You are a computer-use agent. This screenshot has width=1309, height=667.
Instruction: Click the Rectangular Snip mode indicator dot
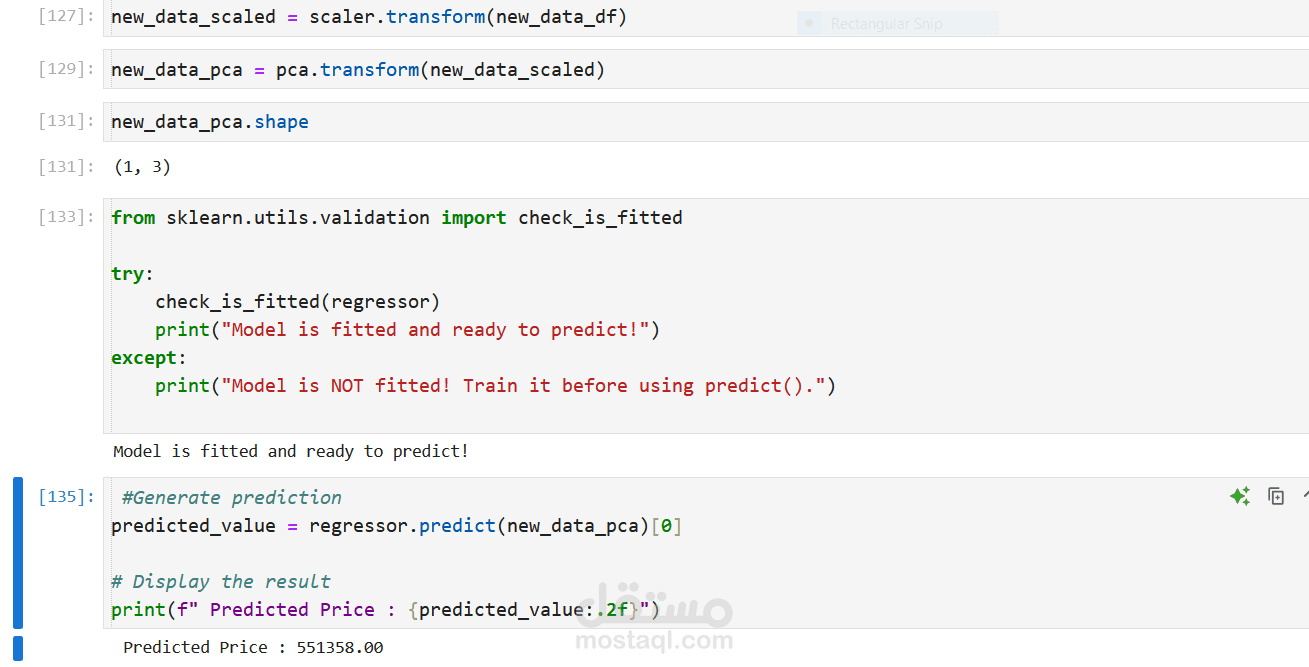point(809,22)
